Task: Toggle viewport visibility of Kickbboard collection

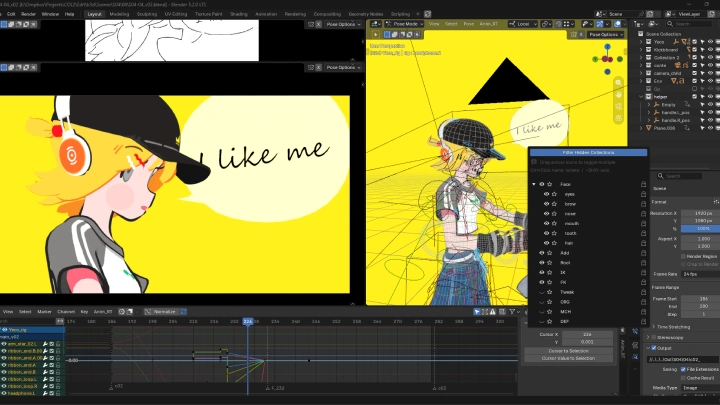Action: pos(710,50)
